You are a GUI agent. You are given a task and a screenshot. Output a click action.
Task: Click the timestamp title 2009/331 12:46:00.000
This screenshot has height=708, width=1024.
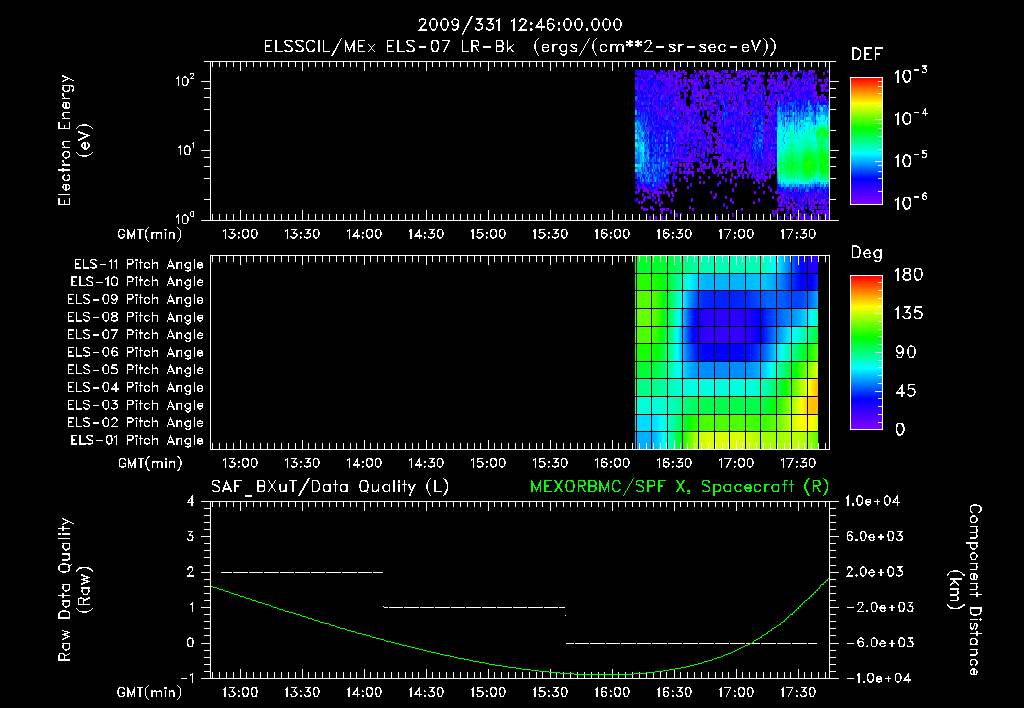coord(520,25)
